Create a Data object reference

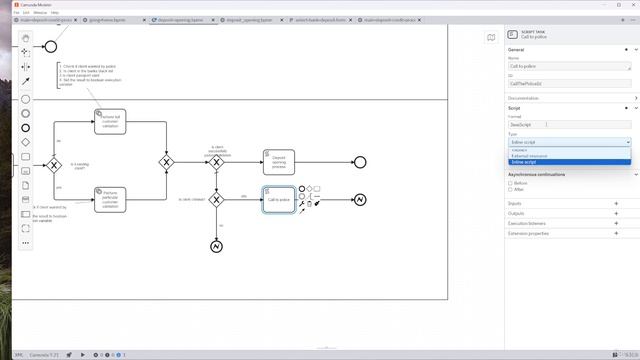tap(25, 185)
